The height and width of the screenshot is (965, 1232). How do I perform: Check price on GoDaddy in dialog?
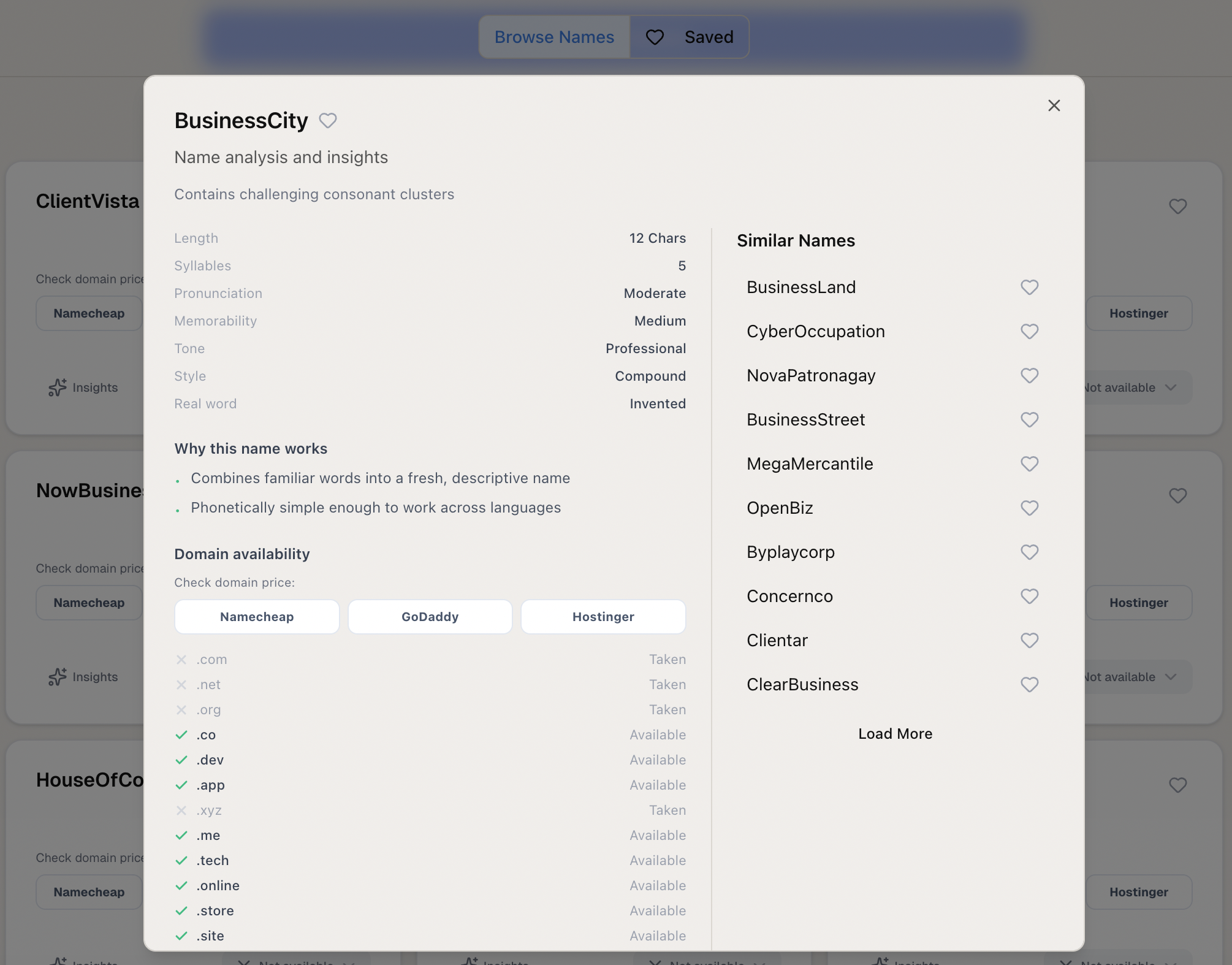point(430,617)
